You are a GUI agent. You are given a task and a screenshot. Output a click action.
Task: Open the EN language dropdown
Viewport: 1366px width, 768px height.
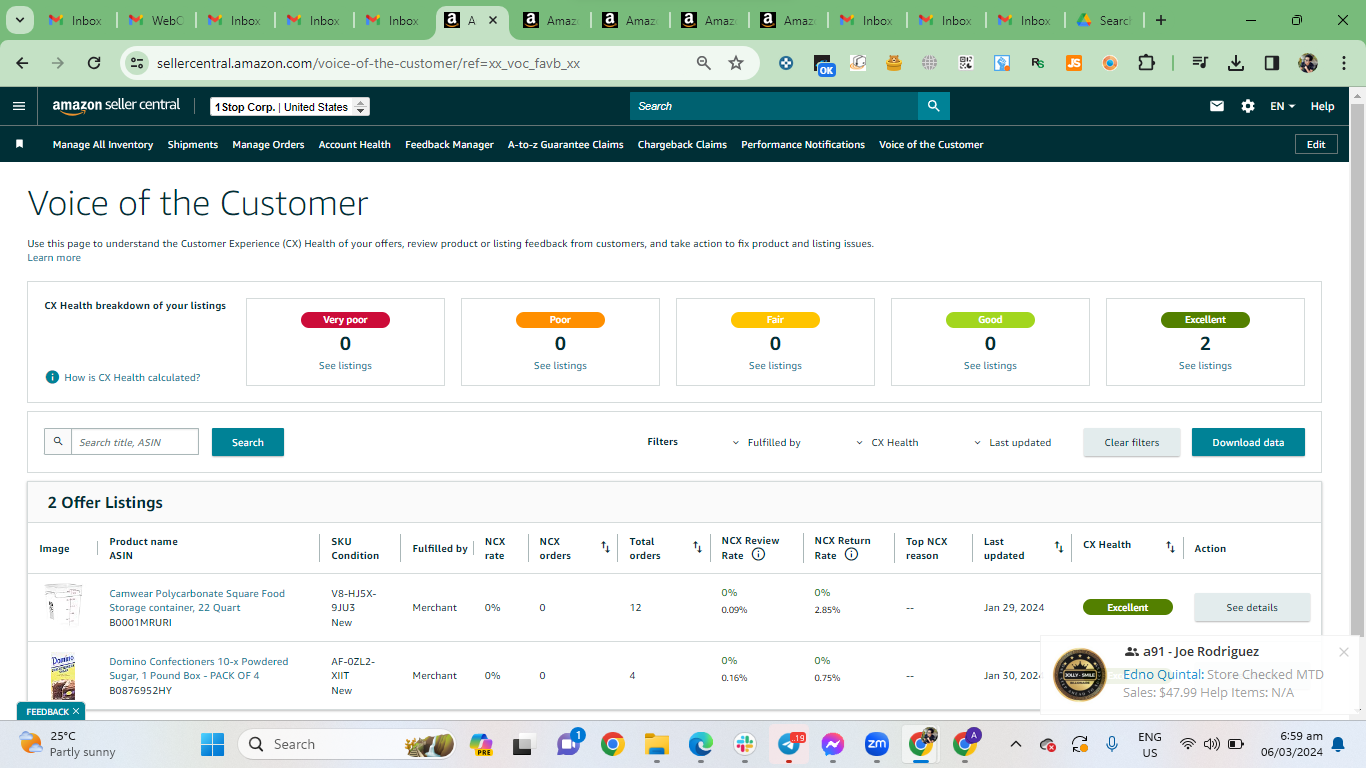pyautogui.click(x=1282, y=106)
